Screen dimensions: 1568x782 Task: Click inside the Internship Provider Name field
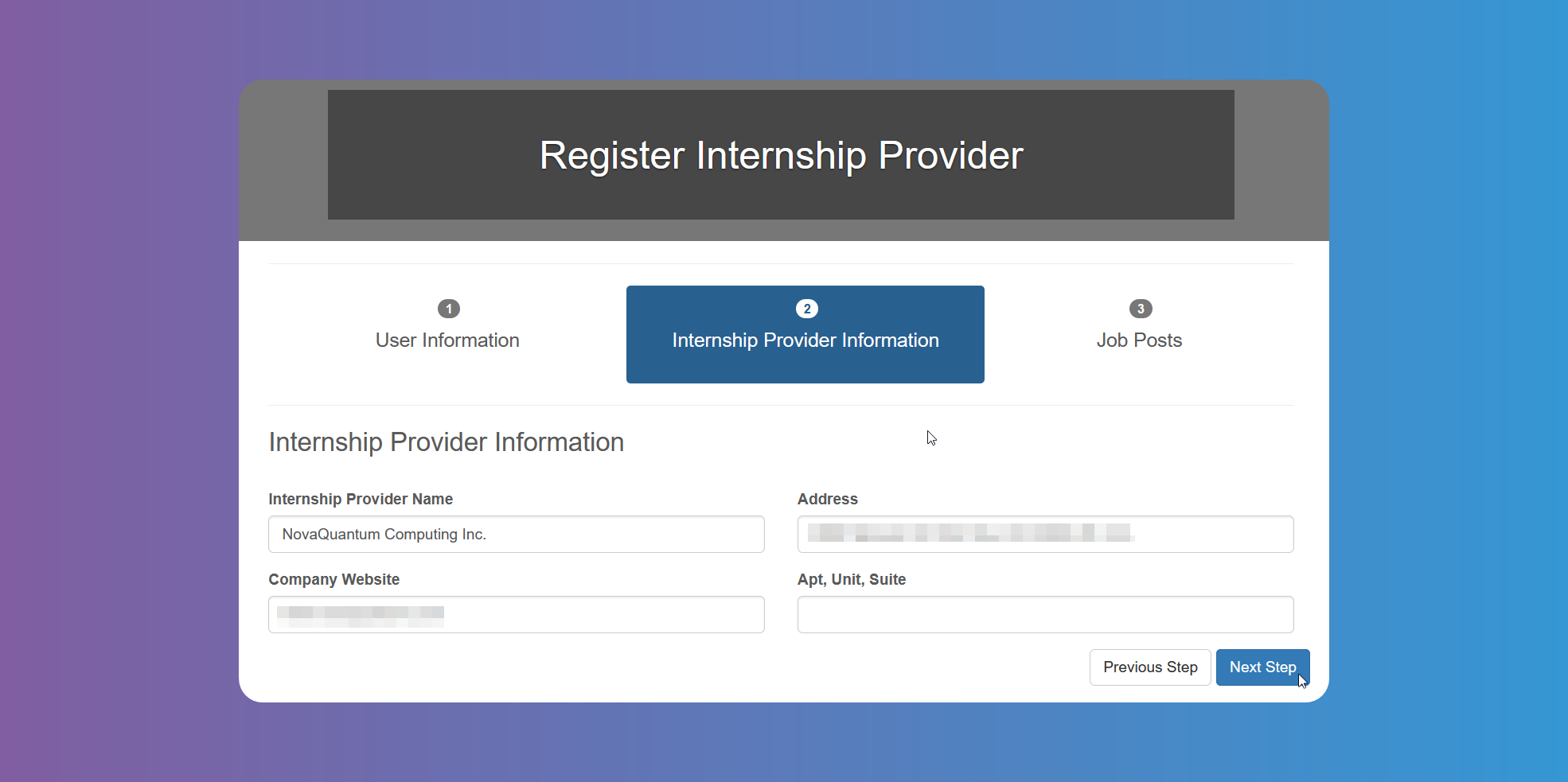pyautogui.click(x=516, y=534)
